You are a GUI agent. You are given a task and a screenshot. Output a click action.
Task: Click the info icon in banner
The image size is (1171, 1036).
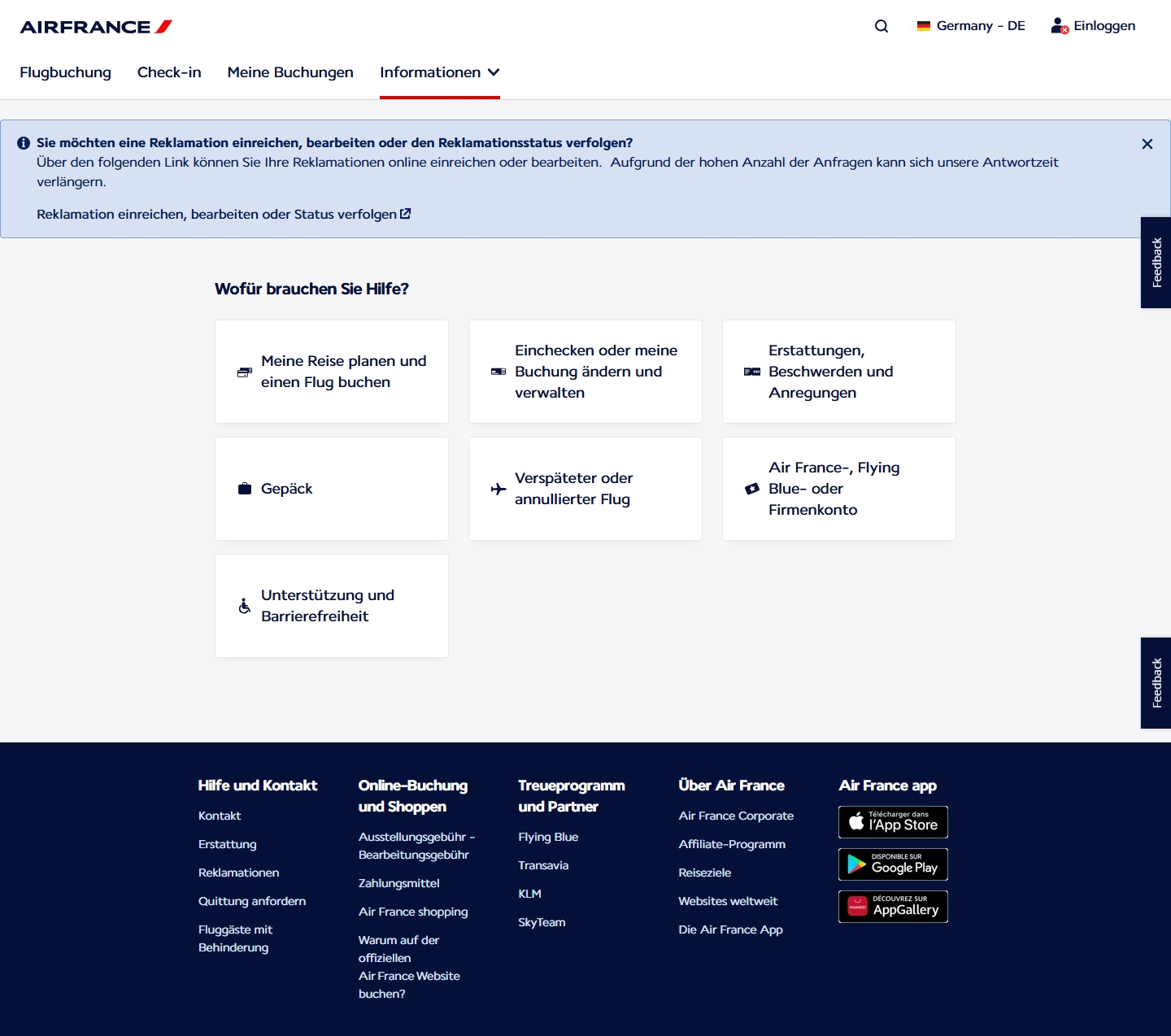(x=24, y=143)
